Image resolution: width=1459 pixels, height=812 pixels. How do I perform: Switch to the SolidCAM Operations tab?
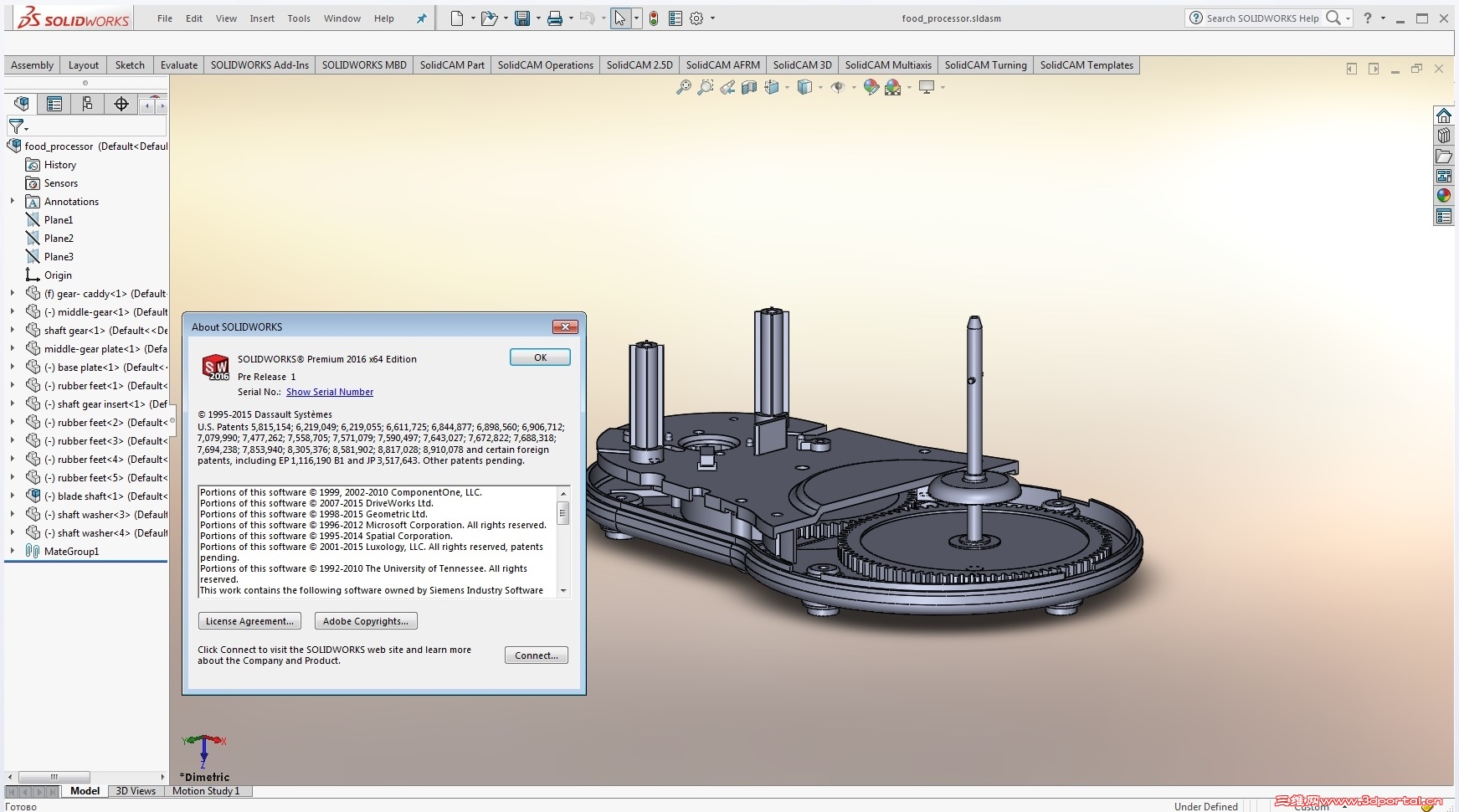tap(545, 65)
